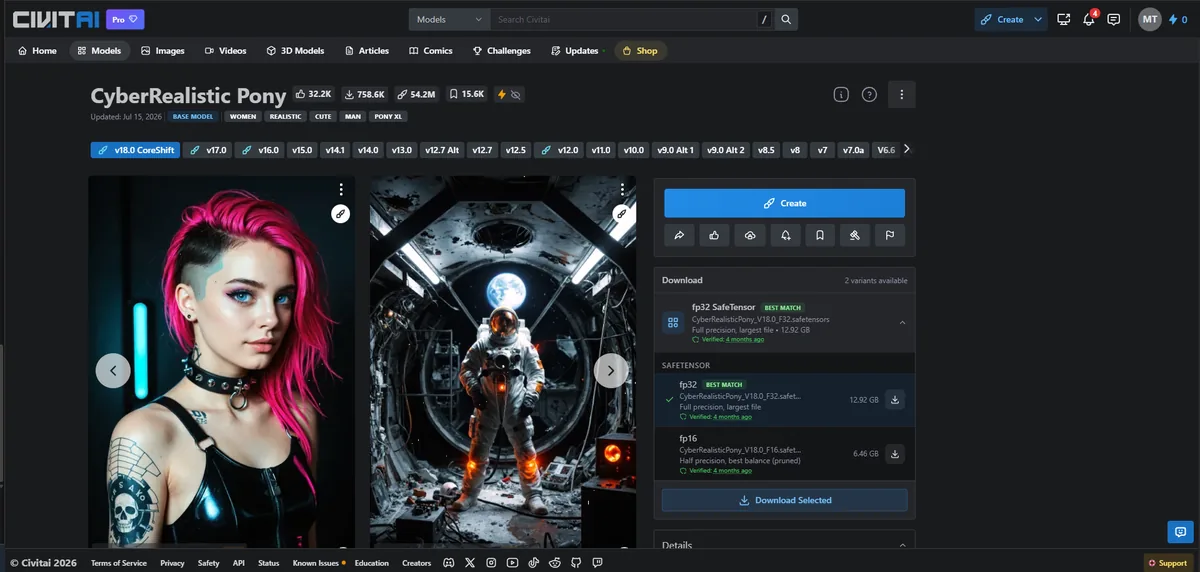Click the thumbs-up like button under Create
The width and height of the screenshot is (1200, 572).
click(714, 236)
